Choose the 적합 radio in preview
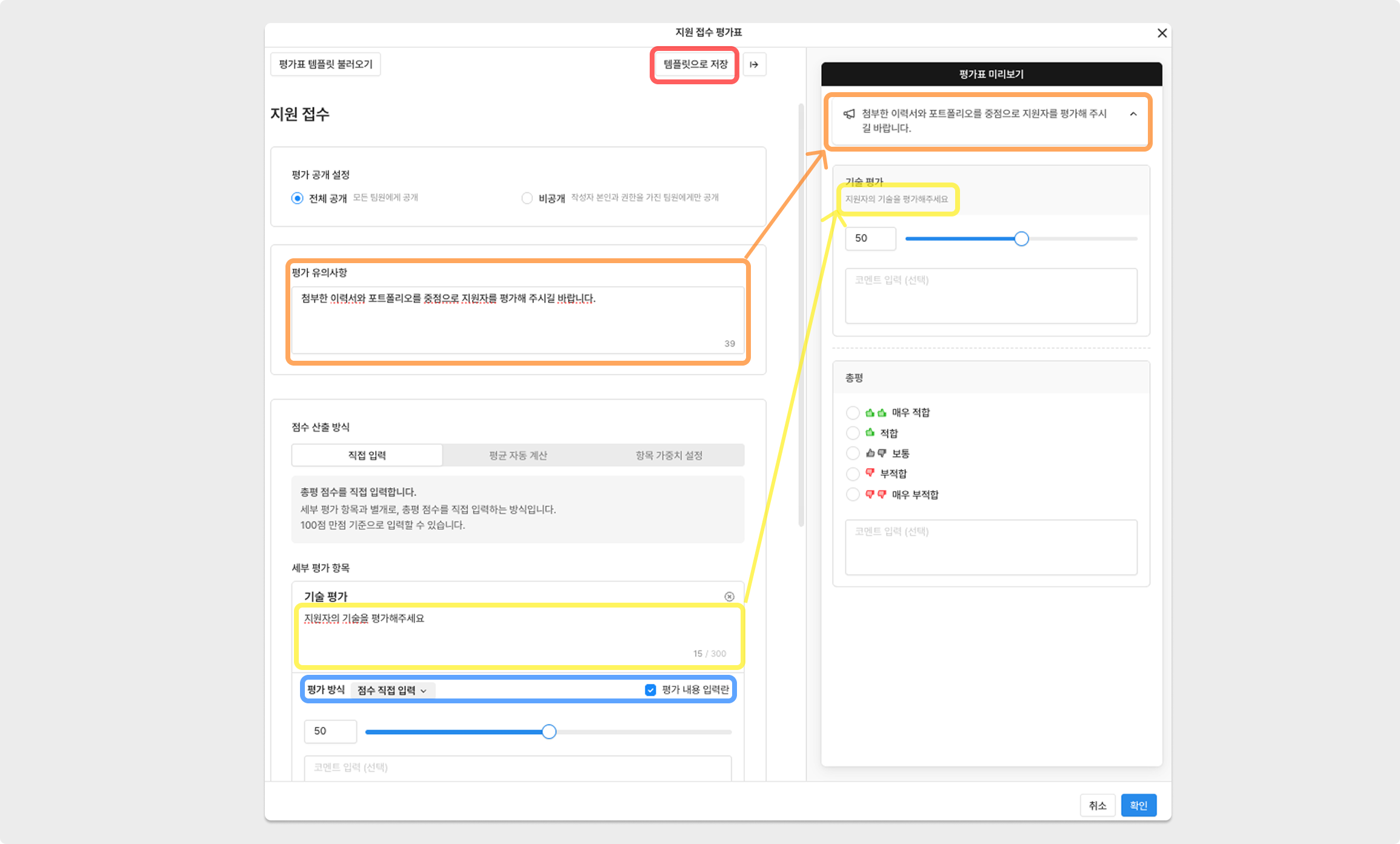 (x=853, y=433)
